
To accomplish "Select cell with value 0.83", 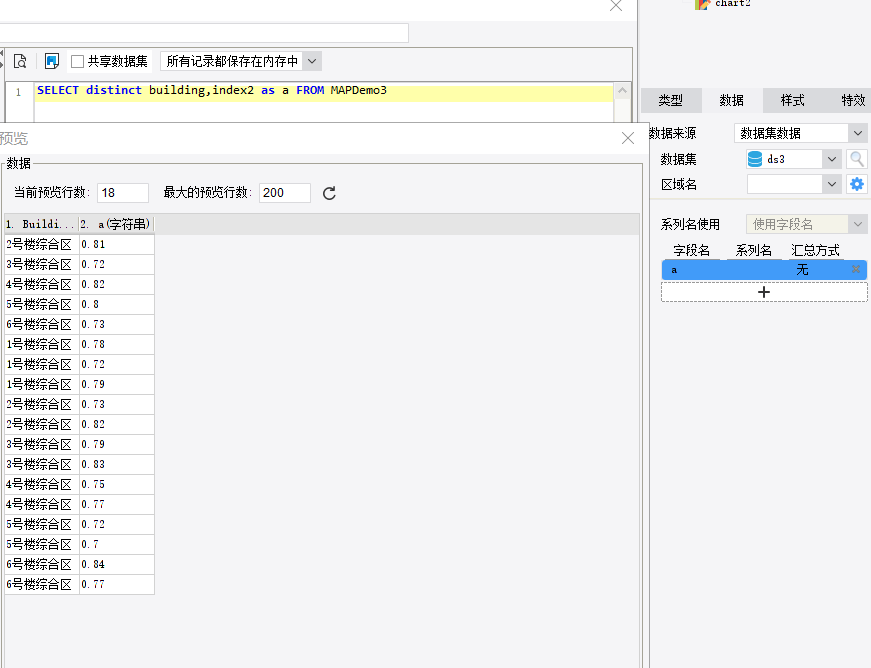I will 117,464.
